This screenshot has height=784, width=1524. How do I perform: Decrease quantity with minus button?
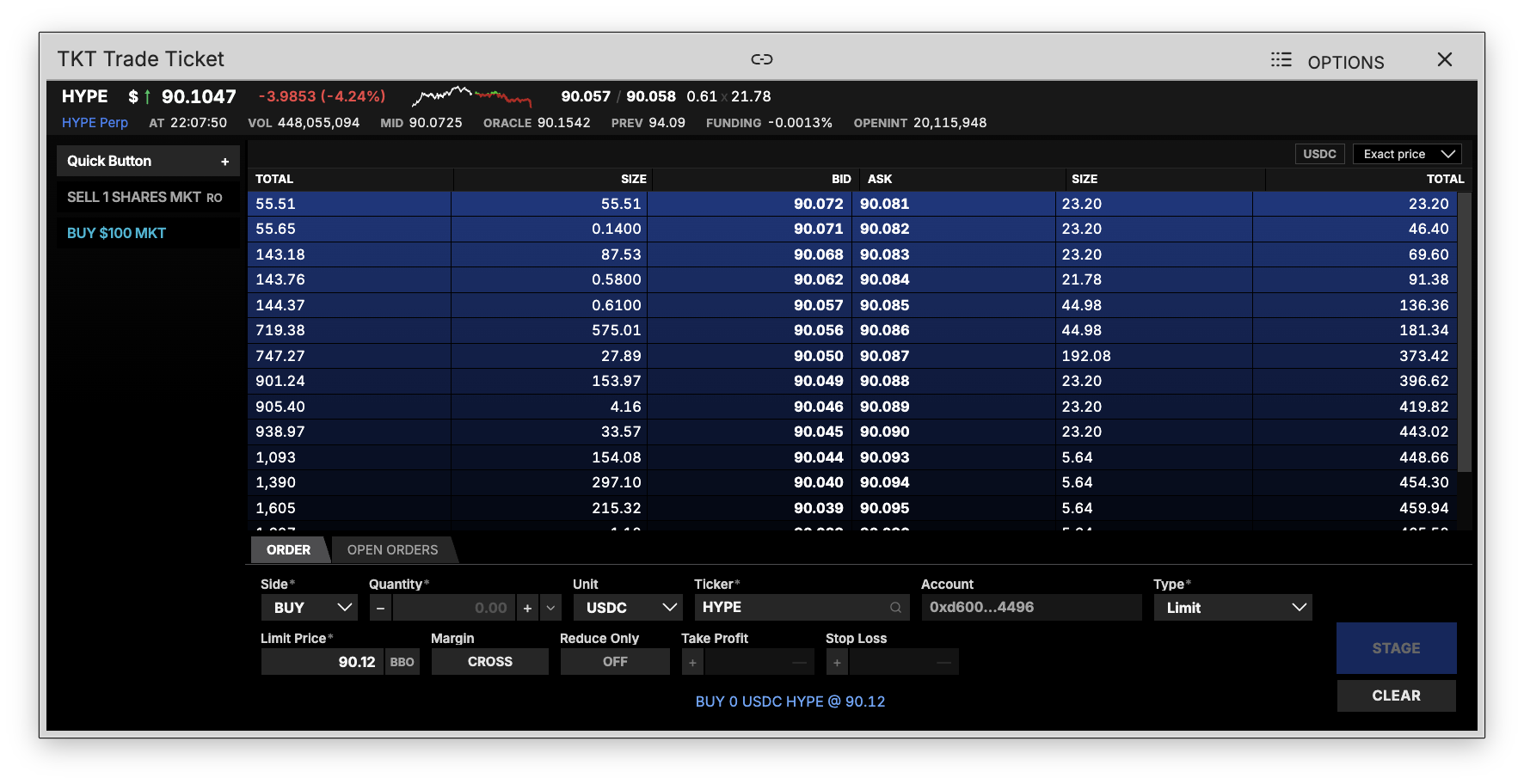point(380,608)
